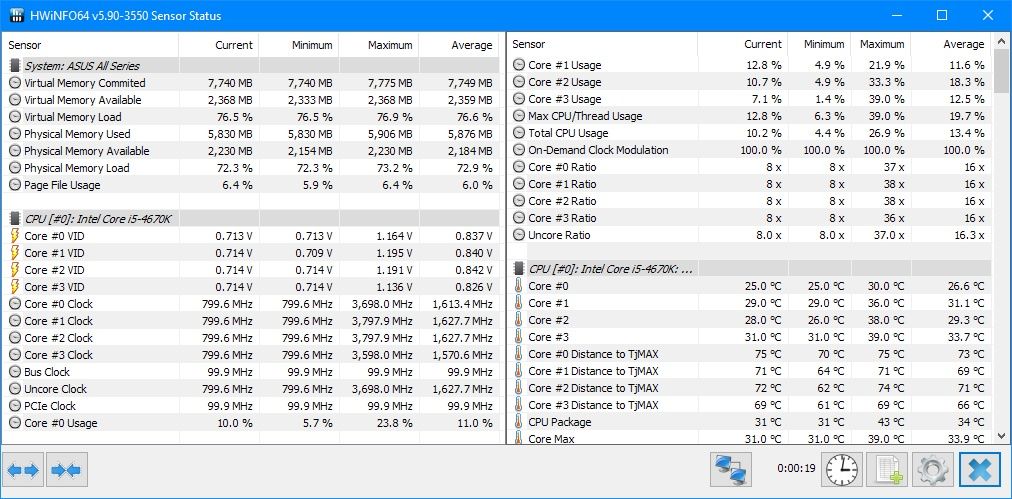This screenshot has height=499, width=1012.
Task: Click the icon beside Page File Usage
Action: 15,185
